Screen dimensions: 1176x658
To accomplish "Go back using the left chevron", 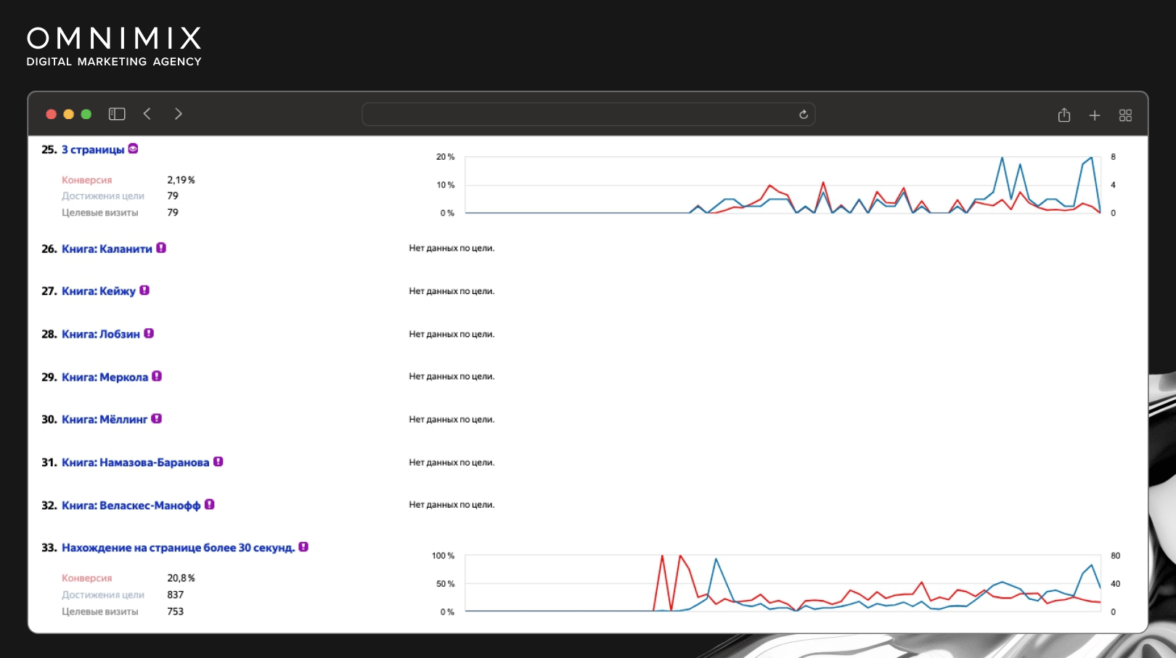I will tap(147, 114).
